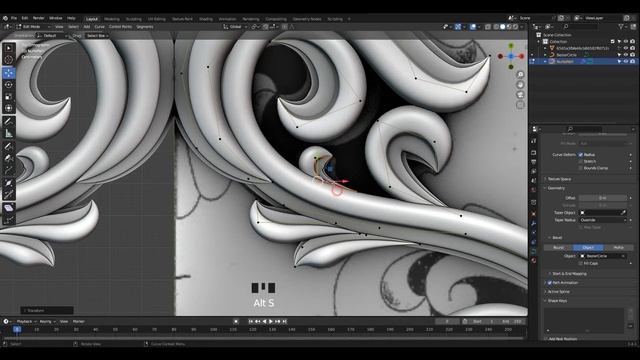This screenshot has height=360, width=640.
Task: Switch to the Sculpting workspace tab
Action: pos(133,19)
